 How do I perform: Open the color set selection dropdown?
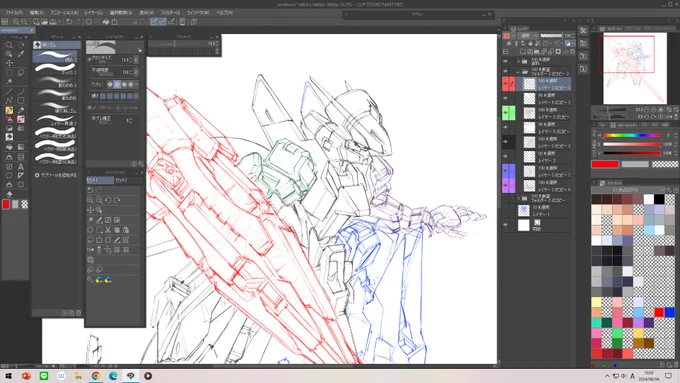click(628, 190)
